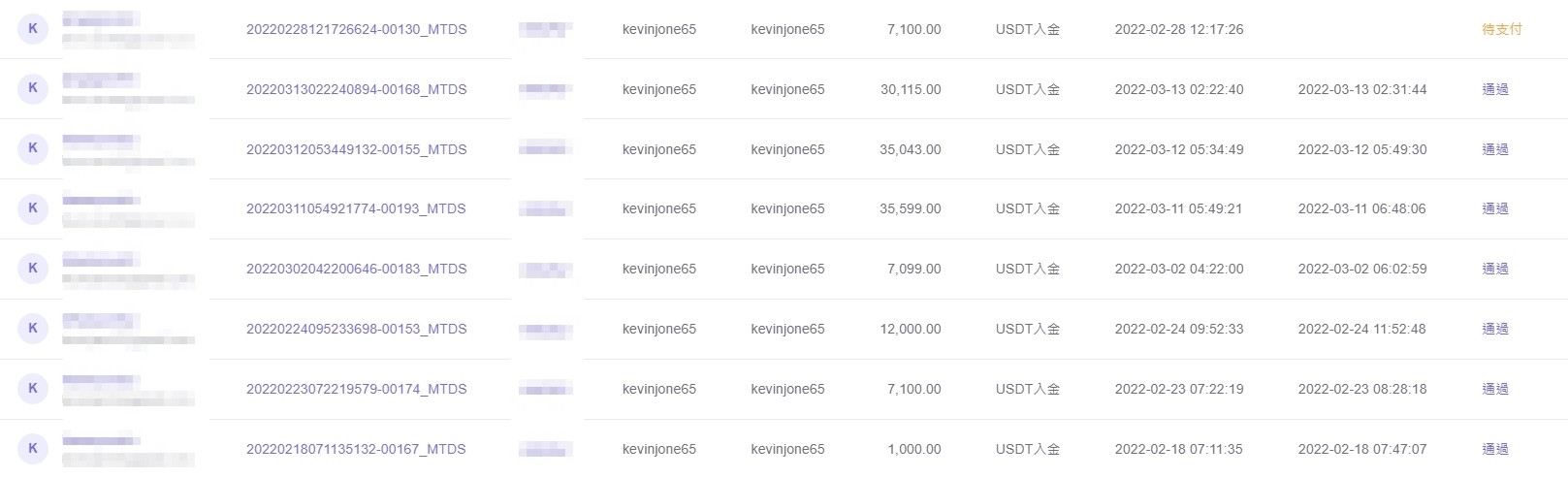Open the K avatar in the 1,000.00 row
The height and width of the screenshot is (478, 1568).
33,448
